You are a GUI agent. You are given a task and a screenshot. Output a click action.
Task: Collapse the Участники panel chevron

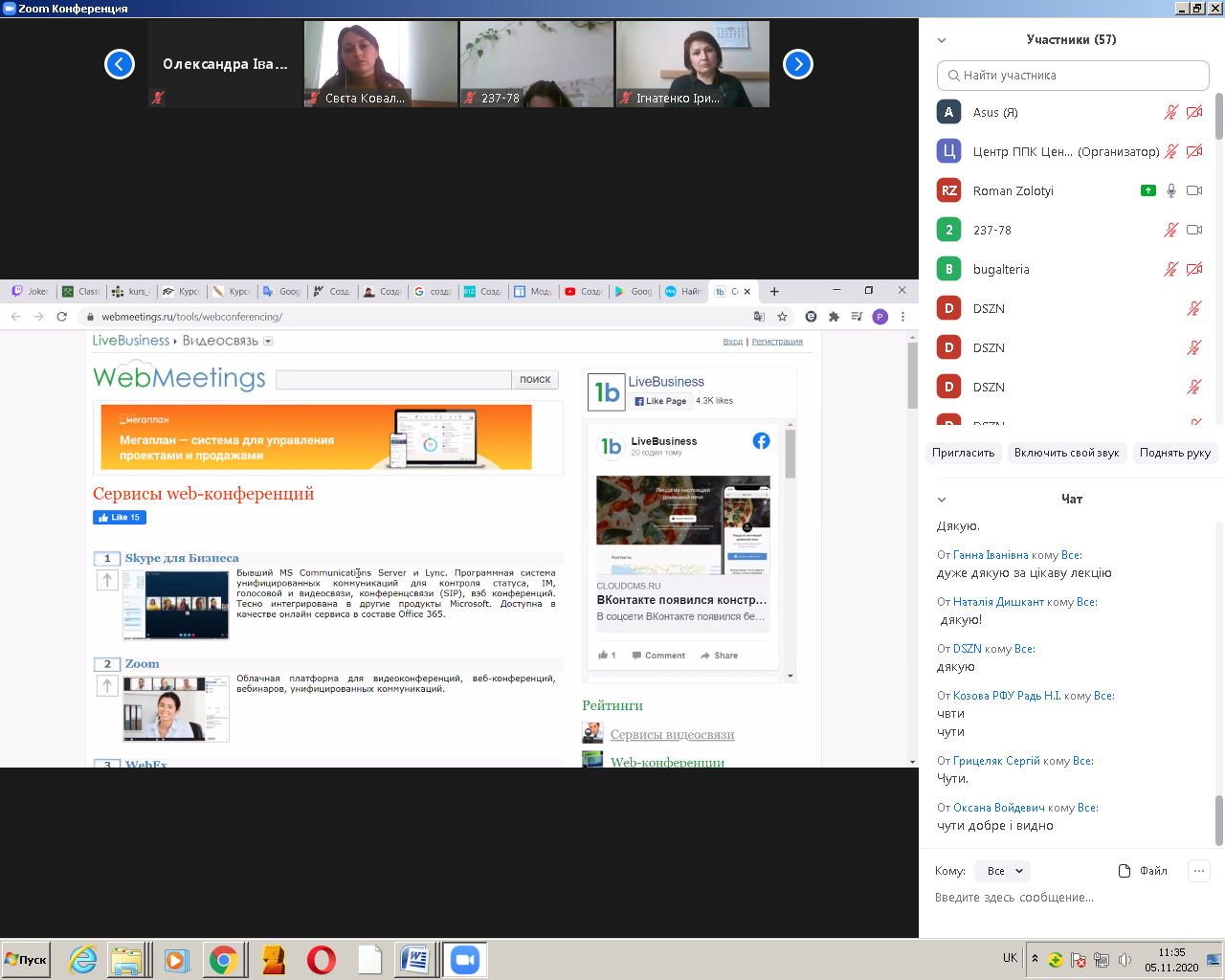click(942, 40)
